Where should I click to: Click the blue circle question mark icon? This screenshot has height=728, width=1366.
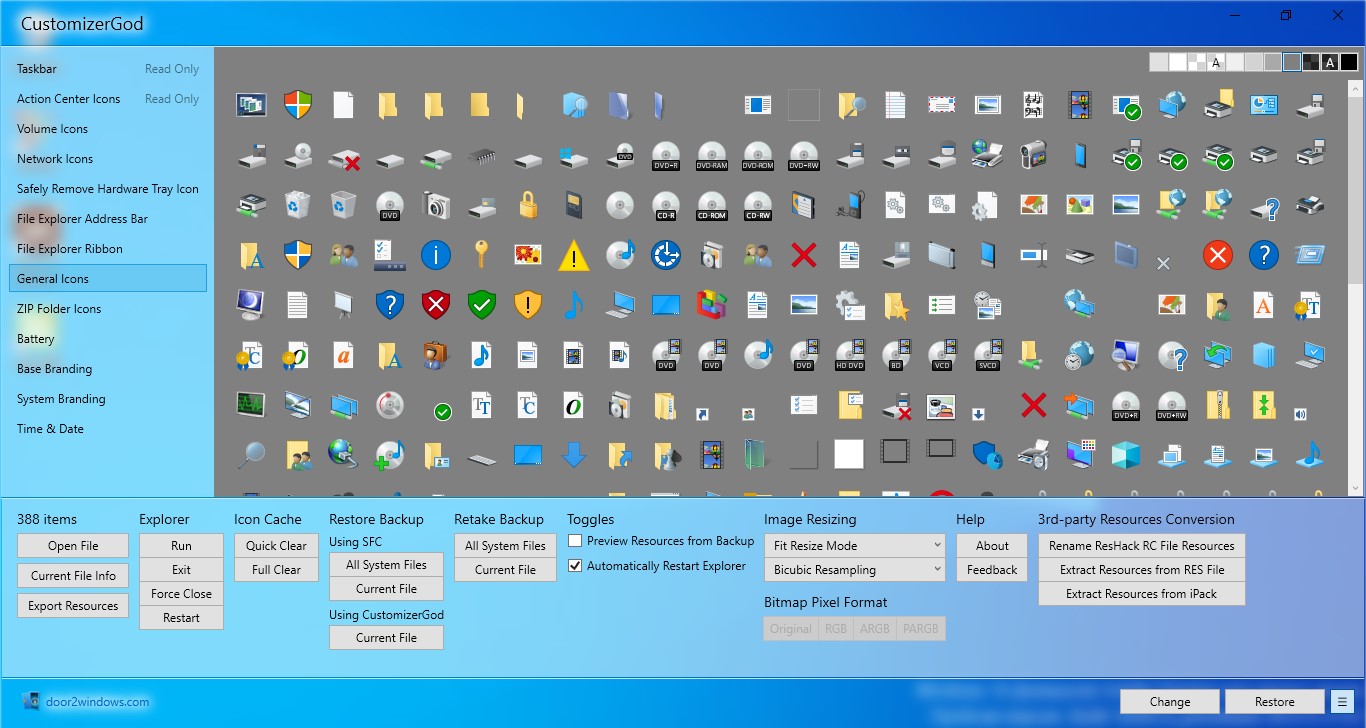(x=1264, y=255)
